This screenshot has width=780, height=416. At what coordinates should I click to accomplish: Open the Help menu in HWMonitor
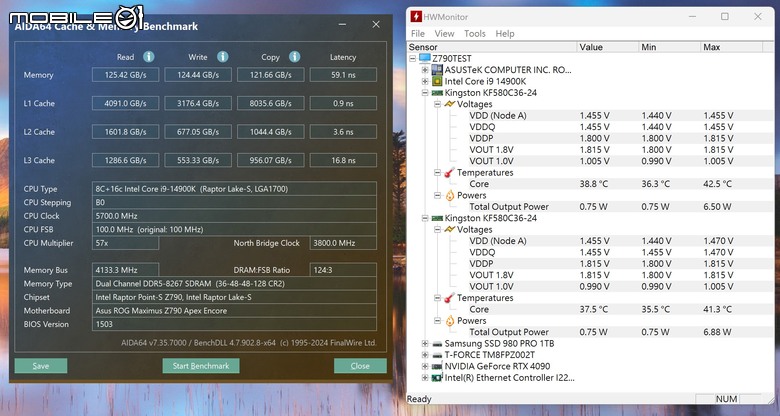[505, 33]
